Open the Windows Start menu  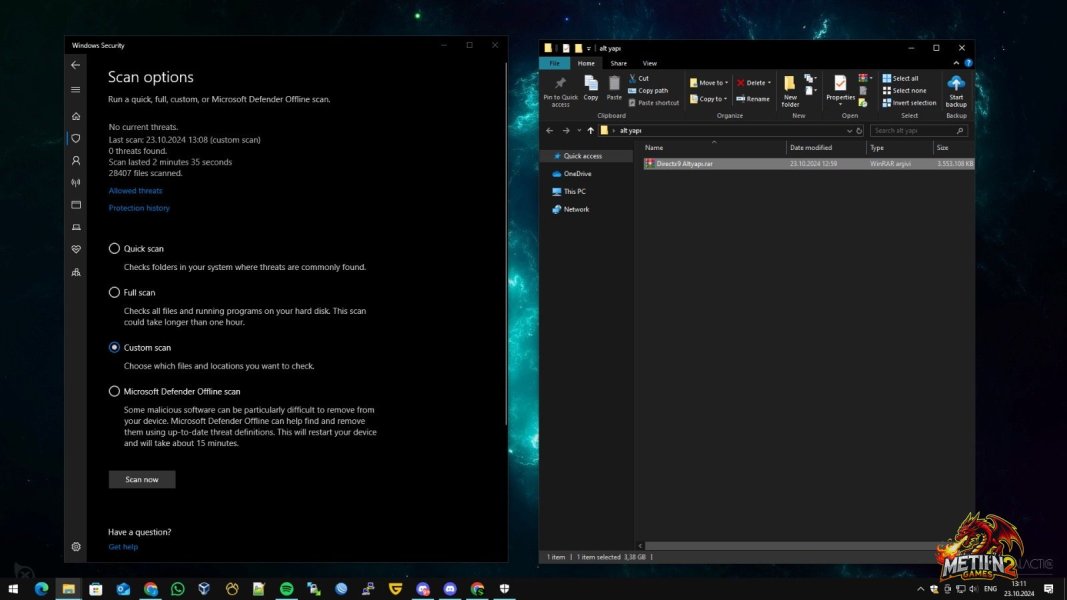[x=13, y=588]
